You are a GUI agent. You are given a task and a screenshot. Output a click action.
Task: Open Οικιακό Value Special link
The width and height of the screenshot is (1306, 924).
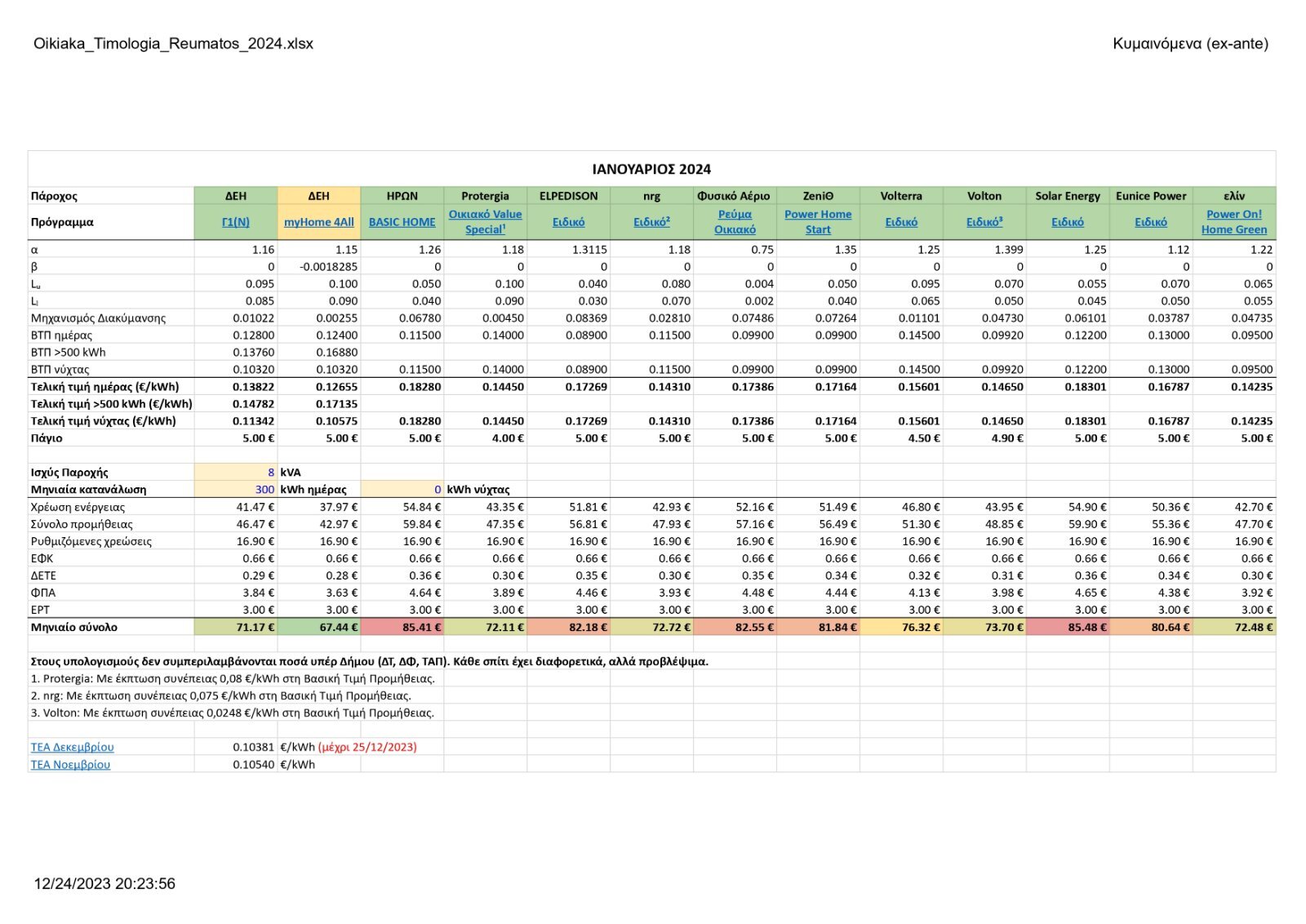click(485, 222)
